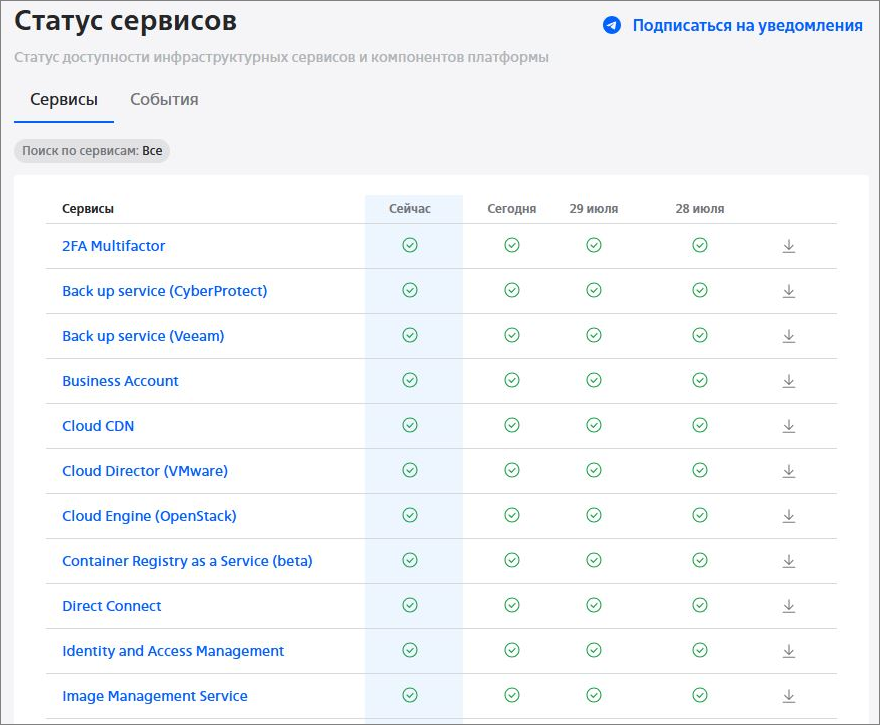This screenshot has height=725, width=880.
Task: Download report for Cloud CDN
Action: 789,426
